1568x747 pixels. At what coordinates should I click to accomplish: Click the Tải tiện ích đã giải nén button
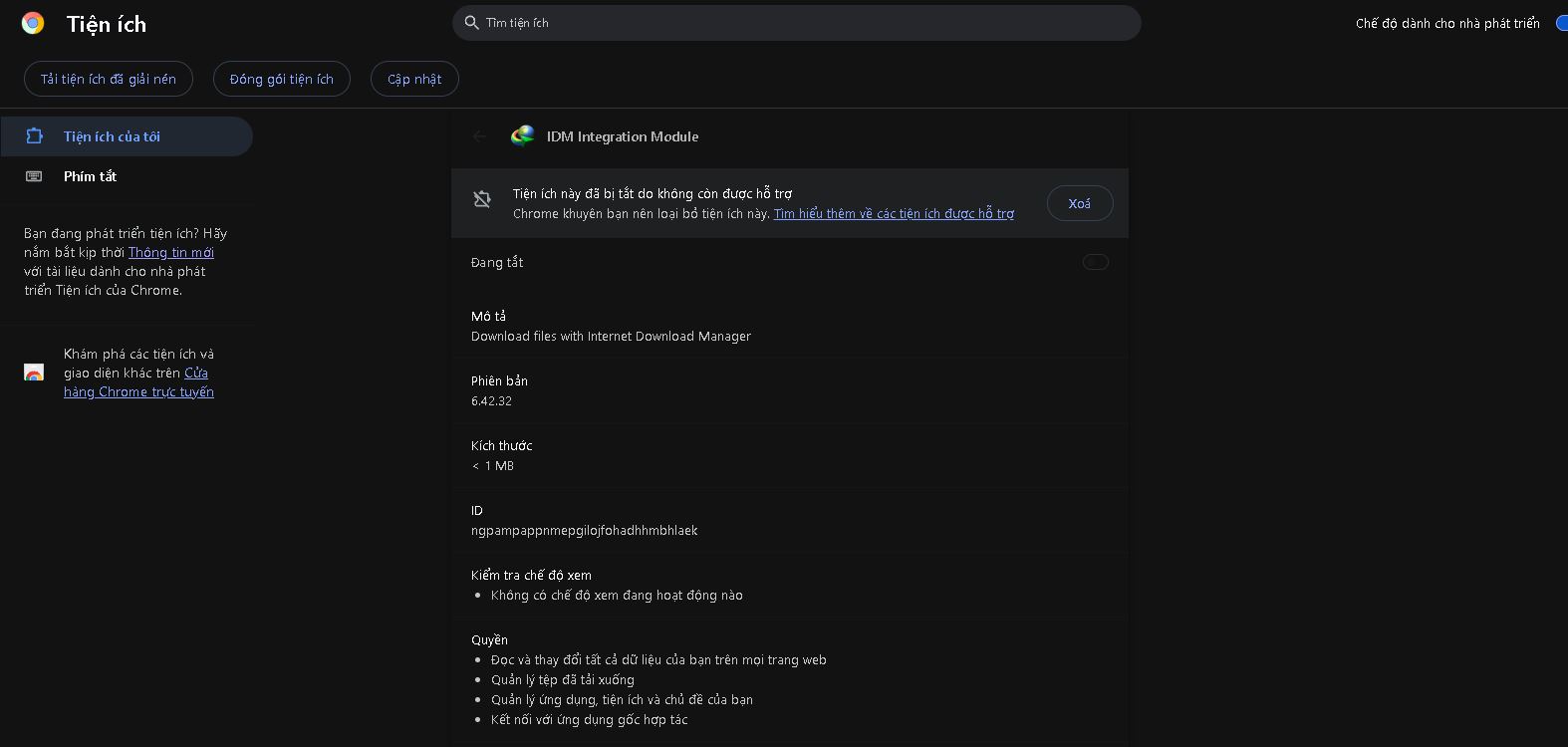109,79
